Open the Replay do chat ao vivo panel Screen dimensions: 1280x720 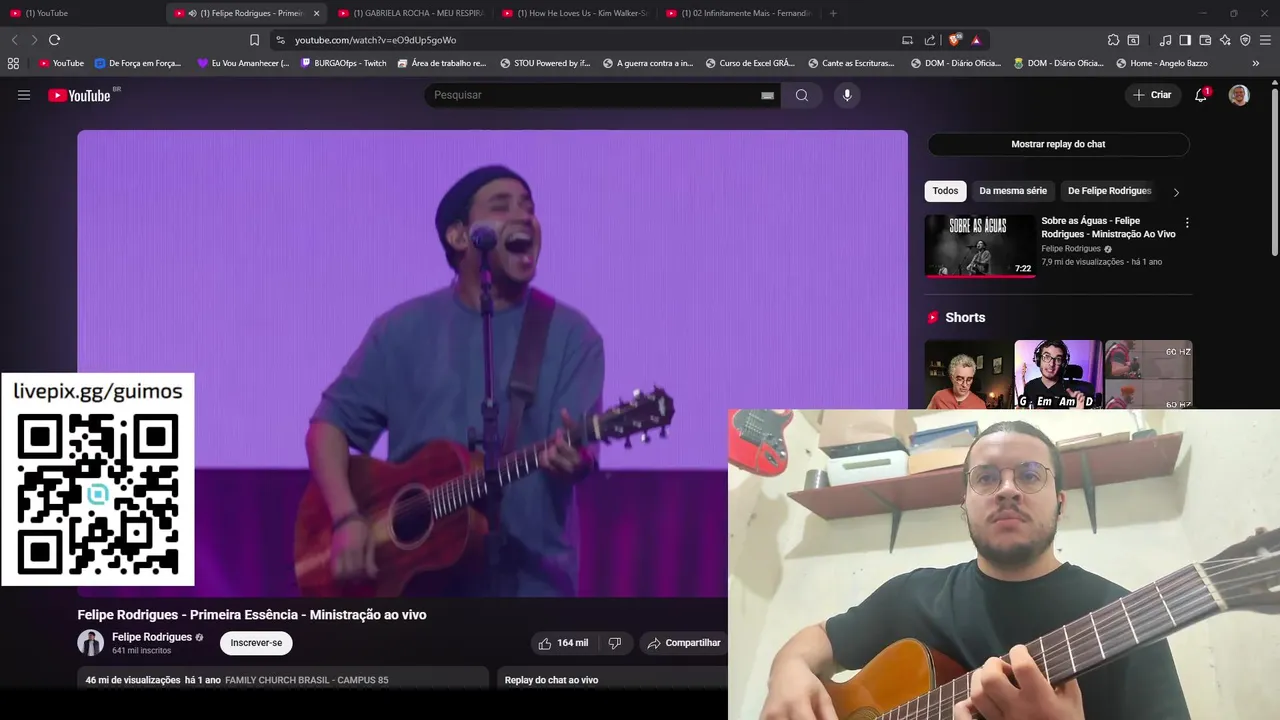click(612, 680)
